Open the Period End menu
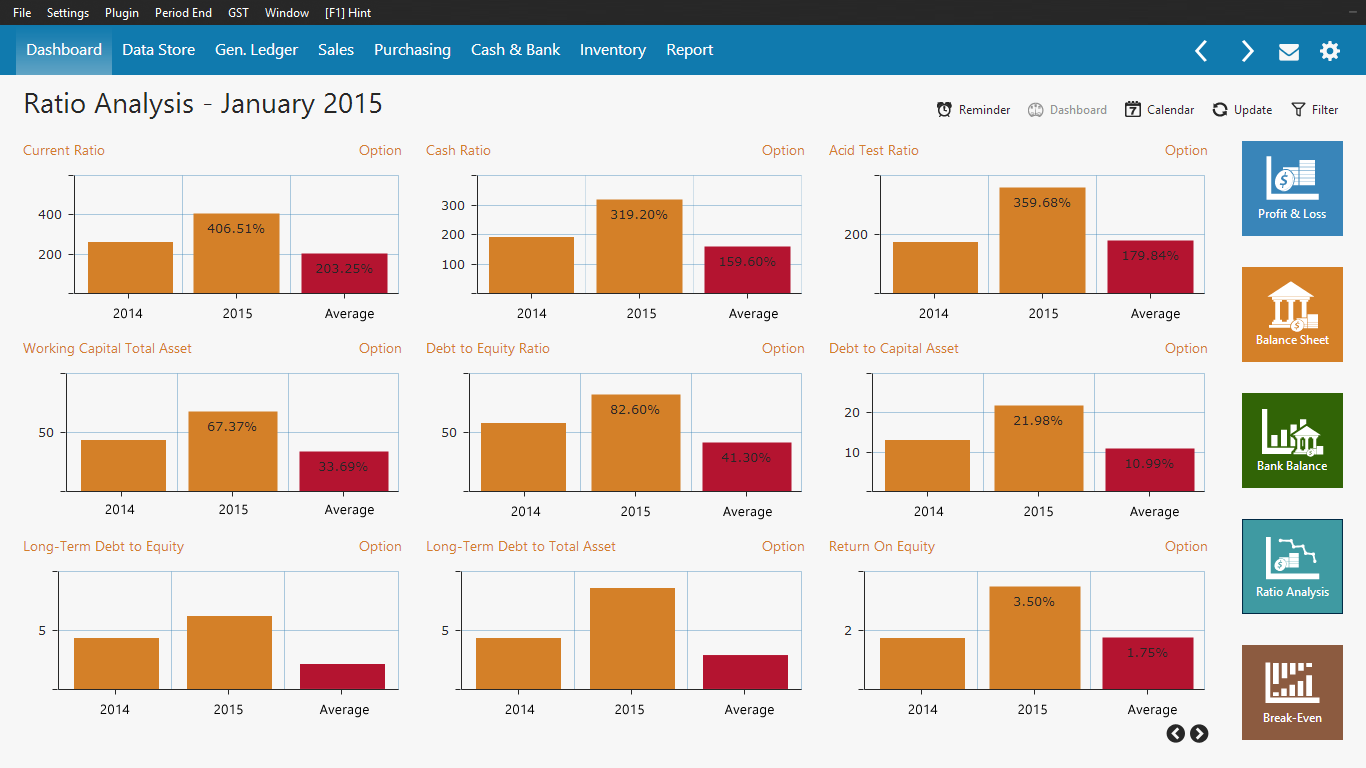 tap(182, 13)
